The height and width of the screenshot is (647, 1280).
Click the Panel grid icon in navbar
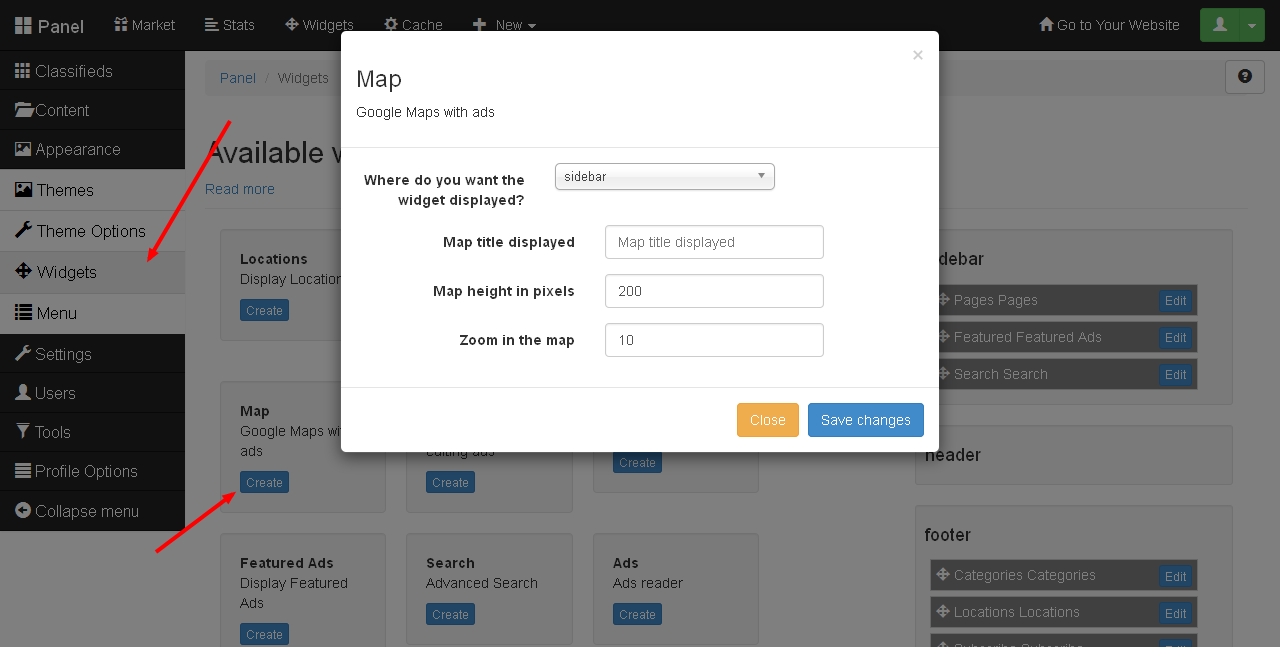[23, 26]
